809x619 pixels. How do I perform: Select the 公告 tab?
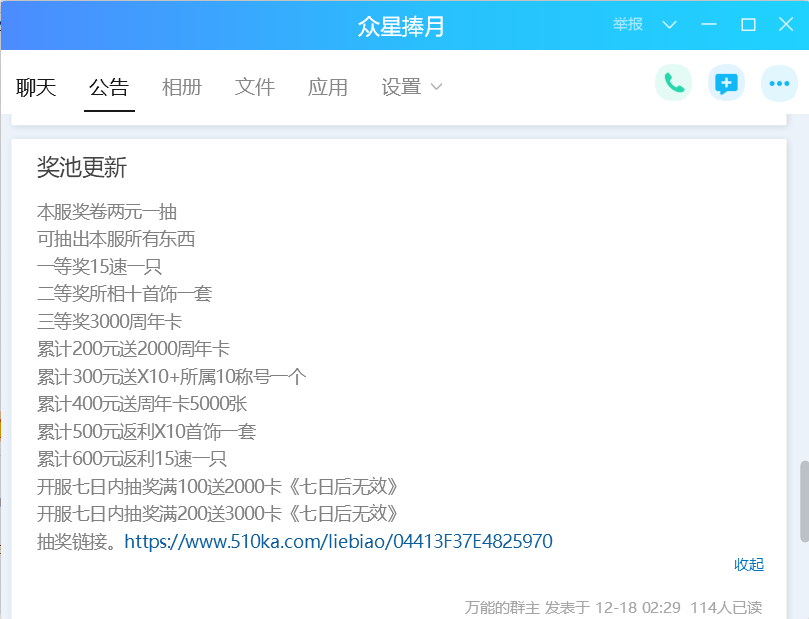[x=109, y=88]
